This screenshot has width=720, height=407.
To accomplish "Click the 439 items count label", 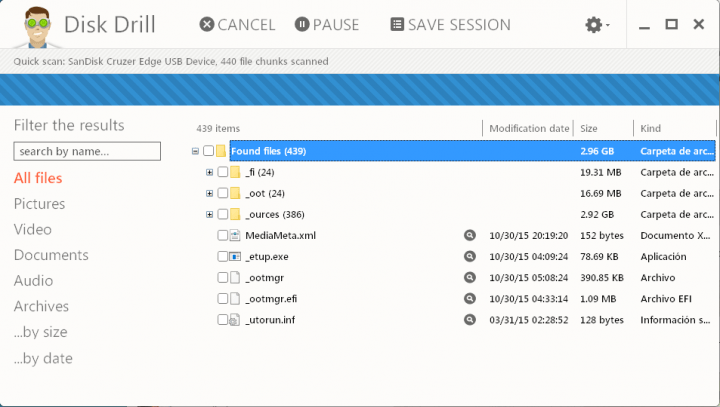I will pos(218,129).
